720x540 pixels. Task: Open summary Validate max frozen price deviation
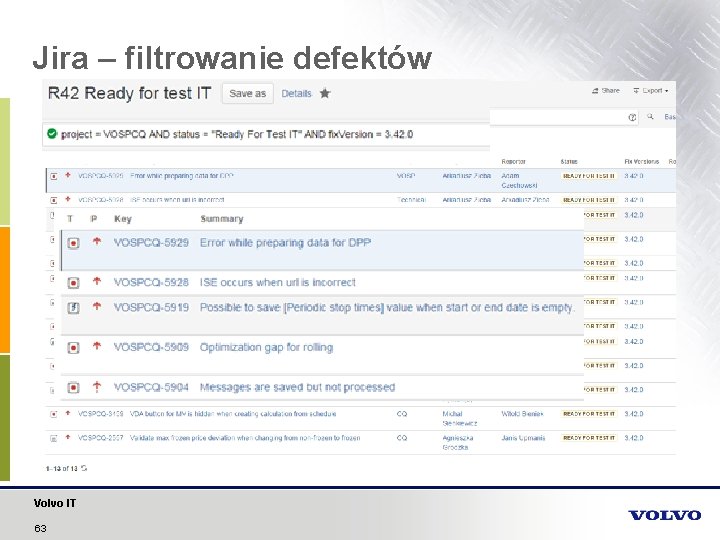pyautogui.click(x=245, y=438)
